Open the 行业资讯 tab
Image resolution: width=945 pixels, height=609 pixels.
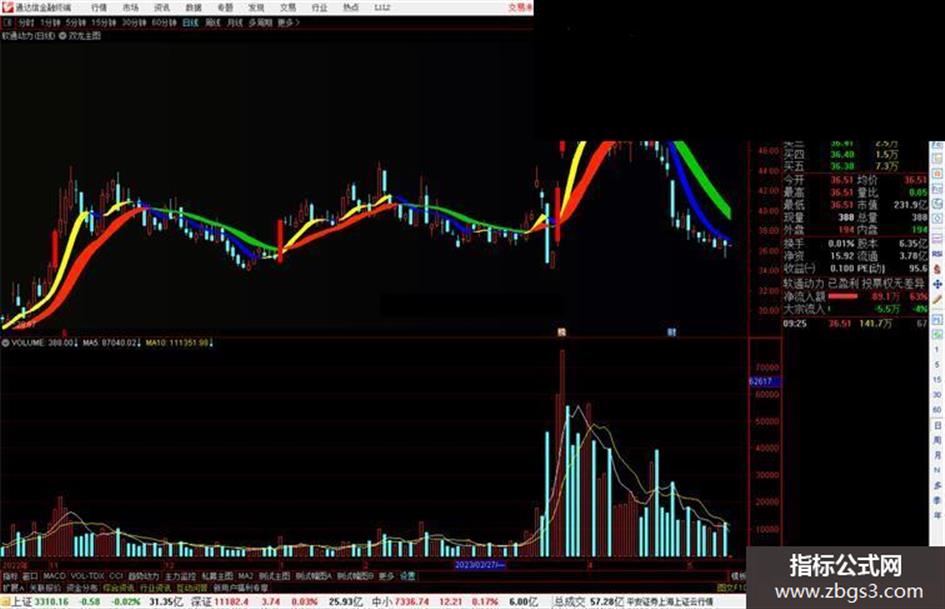tap(155, 587)
